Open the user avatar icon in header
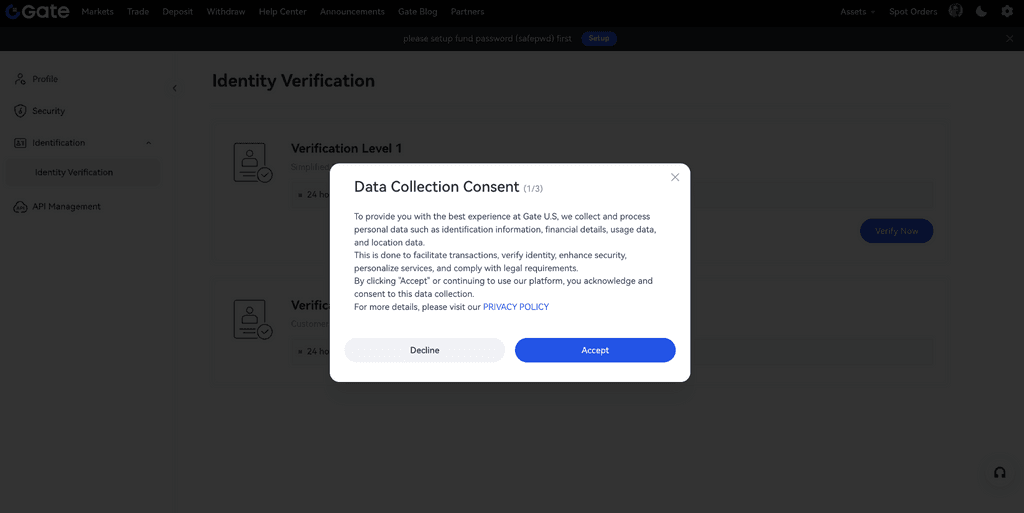 tap(955, 11)
